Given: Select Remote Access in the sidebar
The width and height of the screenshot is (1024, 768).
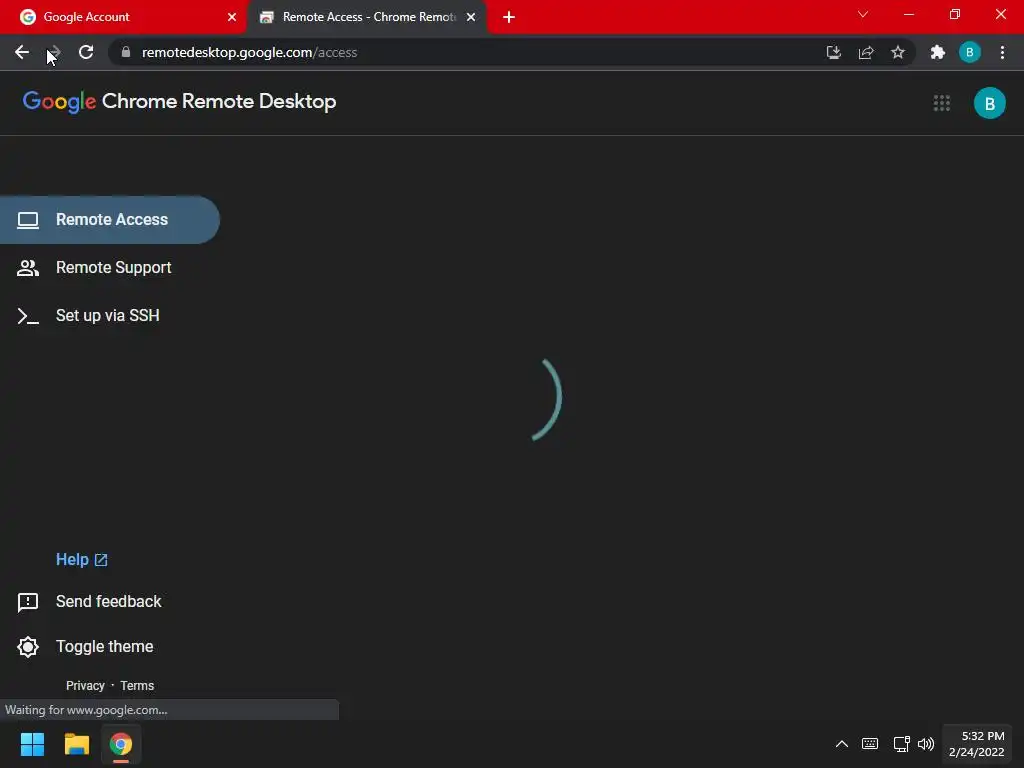Looking at the screenshot, I should (110, 219).
